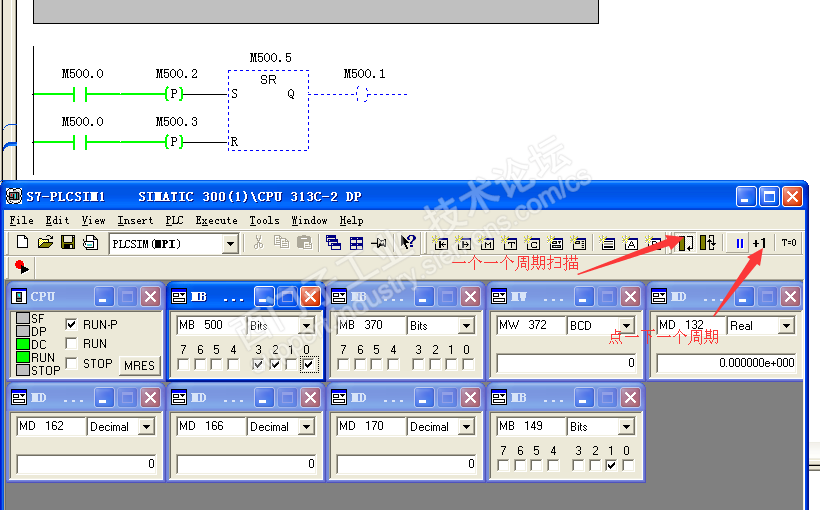Toggle bit 1 of MB 500

pyautogui.click(x=292, y=364)
